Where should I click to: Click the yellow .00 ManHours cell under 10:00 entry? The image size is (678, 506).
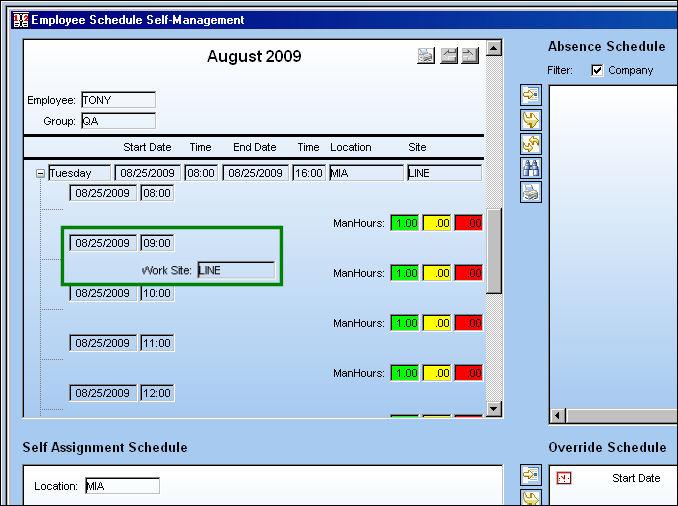click(x=437, y=323)
